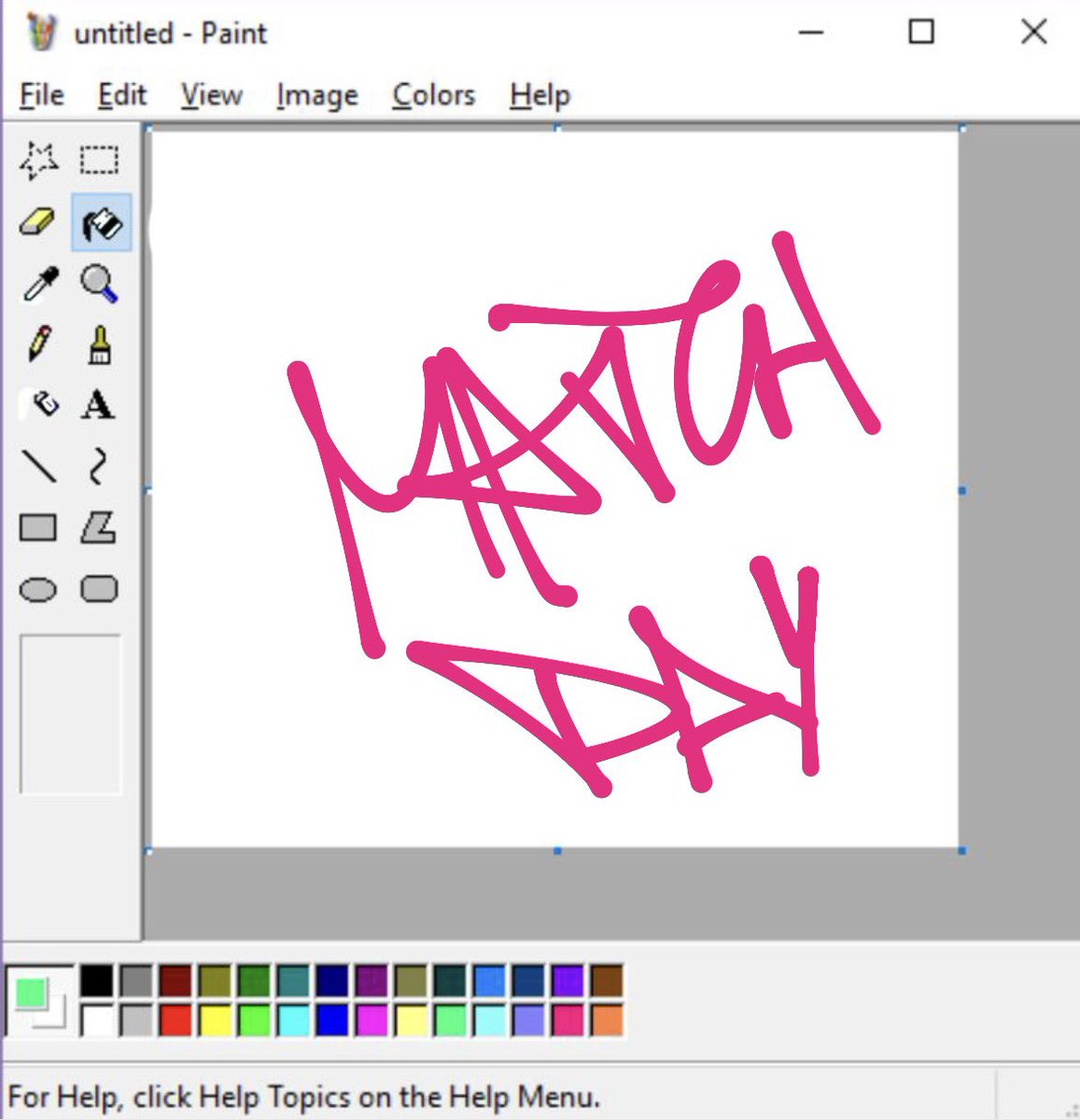Click the bottom-right canvas resize handle
1080x1120 pixels.
click(962, 851)
